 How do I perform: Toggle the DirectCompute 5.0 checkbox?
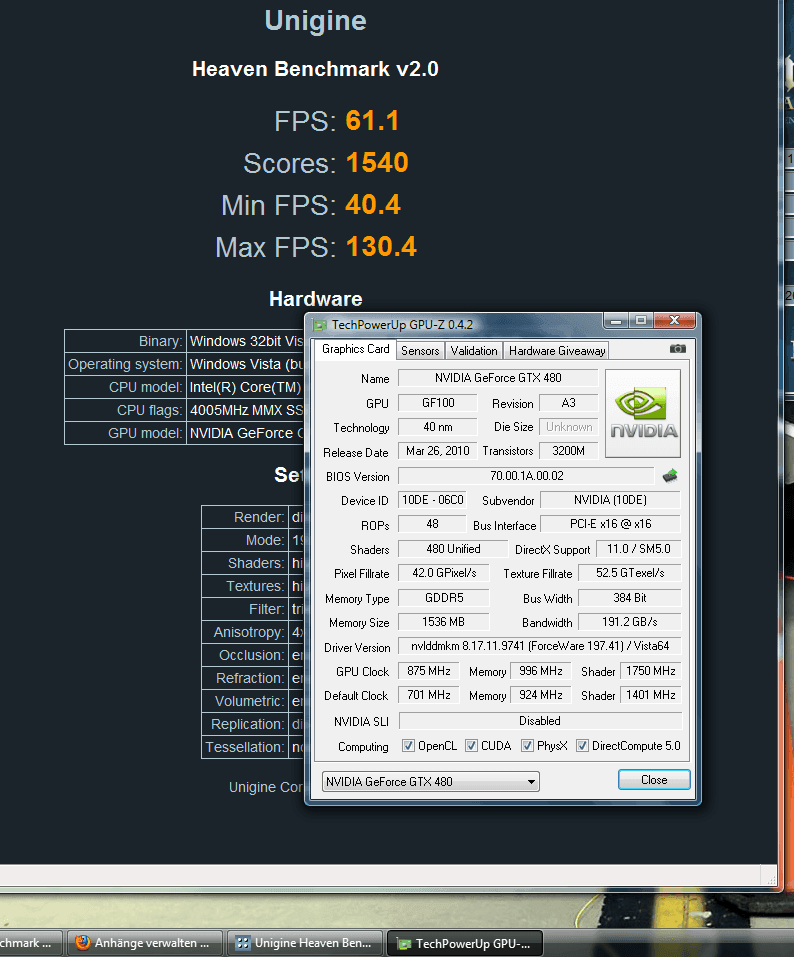[x=582, y=746]
